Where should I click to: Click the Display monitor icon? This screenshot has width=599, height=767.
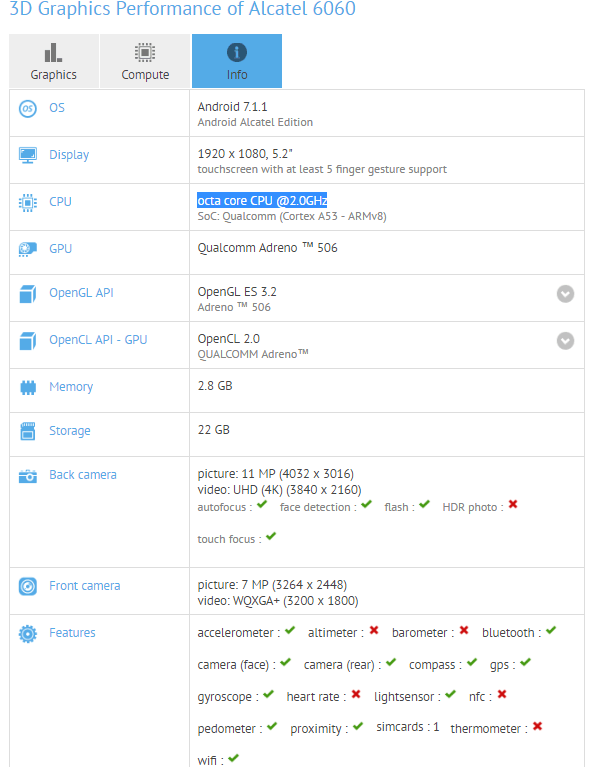tap(28, 156)
